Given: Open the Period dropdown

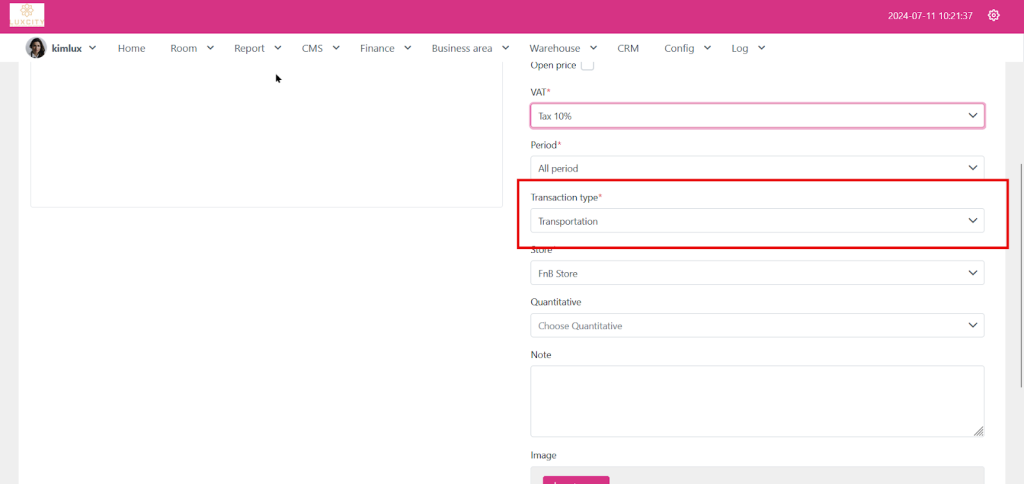Looking at the screenshot, I should pos(756,168).
